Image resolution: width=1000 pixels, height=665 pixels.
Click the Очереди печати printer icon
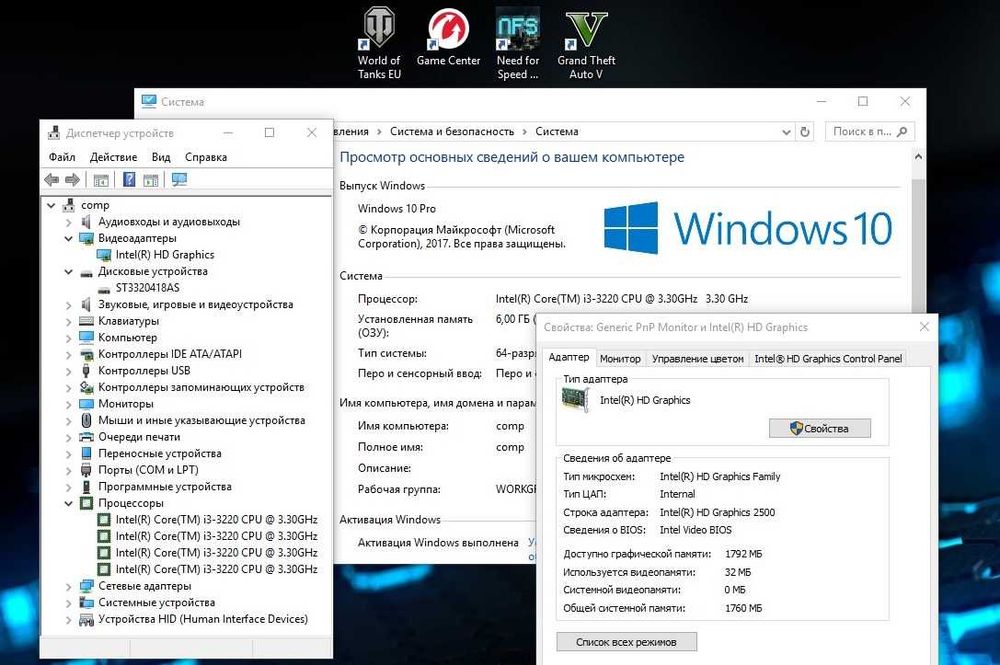click(86, 437)
